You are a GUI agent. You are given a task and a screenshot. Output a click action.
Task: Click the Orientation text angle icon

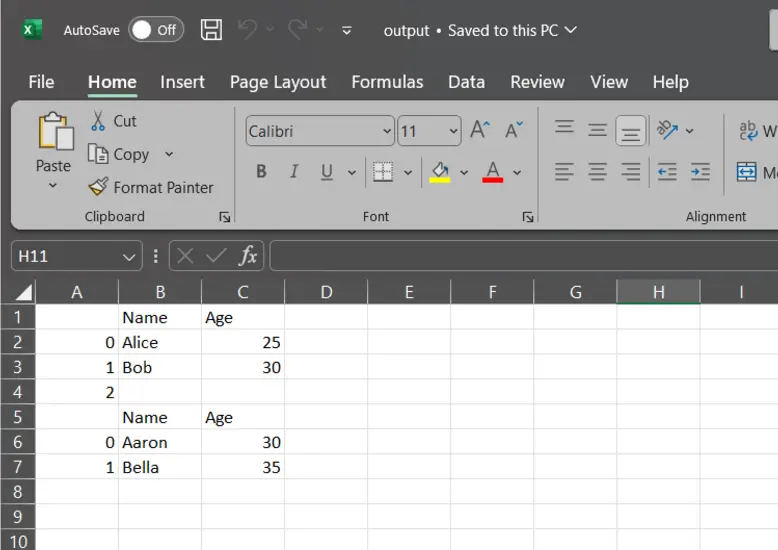point(667,130)
